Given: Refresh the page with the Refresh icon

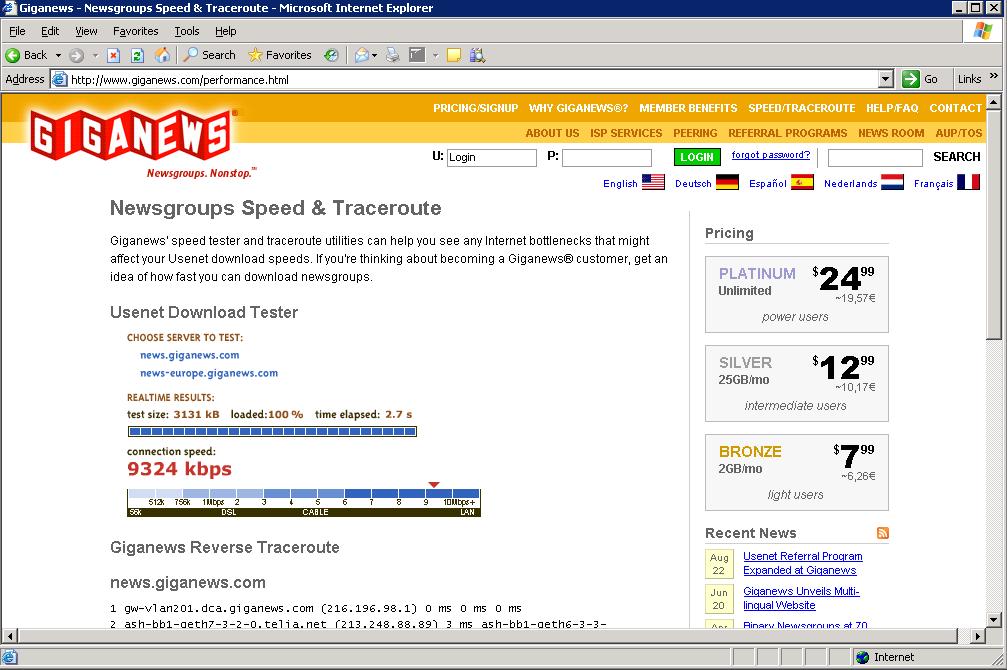Looking at the screenshot, I should (x=138, y=55).
